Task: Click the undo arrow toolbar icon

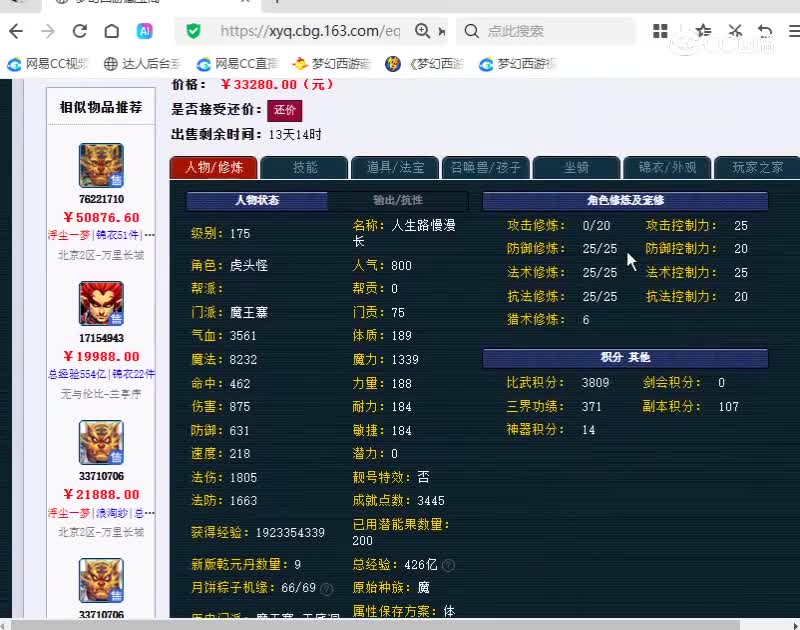Action: click(765, 31)
